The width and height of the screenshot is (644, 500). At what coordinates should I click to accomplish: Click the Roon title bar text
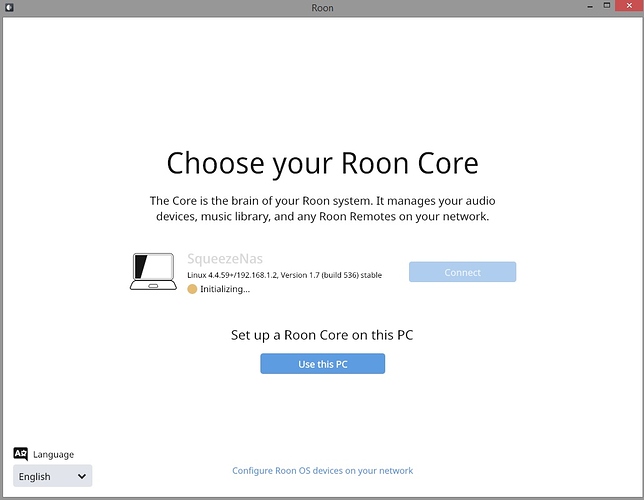click(322, 8)
